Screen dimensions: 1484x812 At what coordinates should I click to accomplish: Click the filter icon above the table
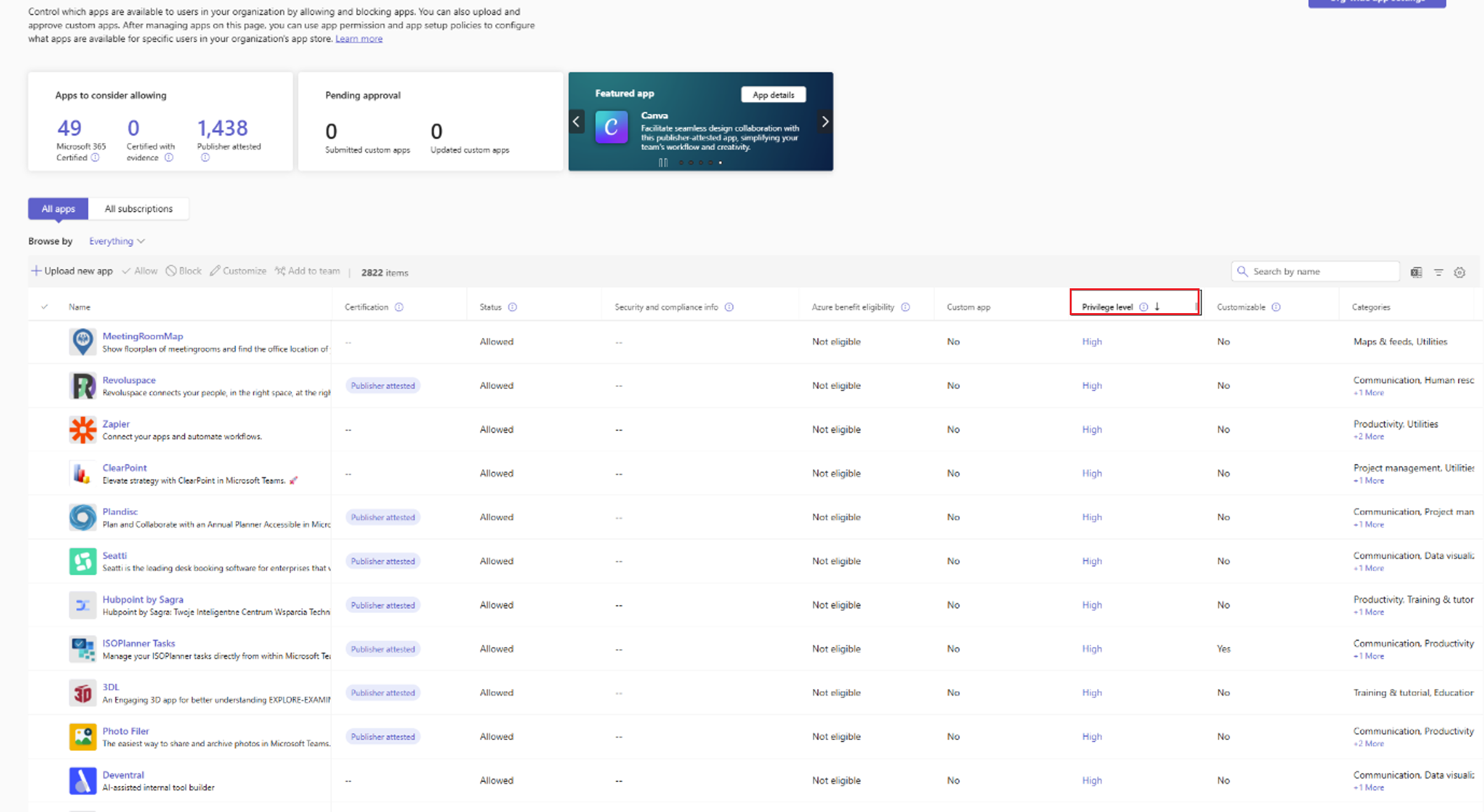point(1438,272)
